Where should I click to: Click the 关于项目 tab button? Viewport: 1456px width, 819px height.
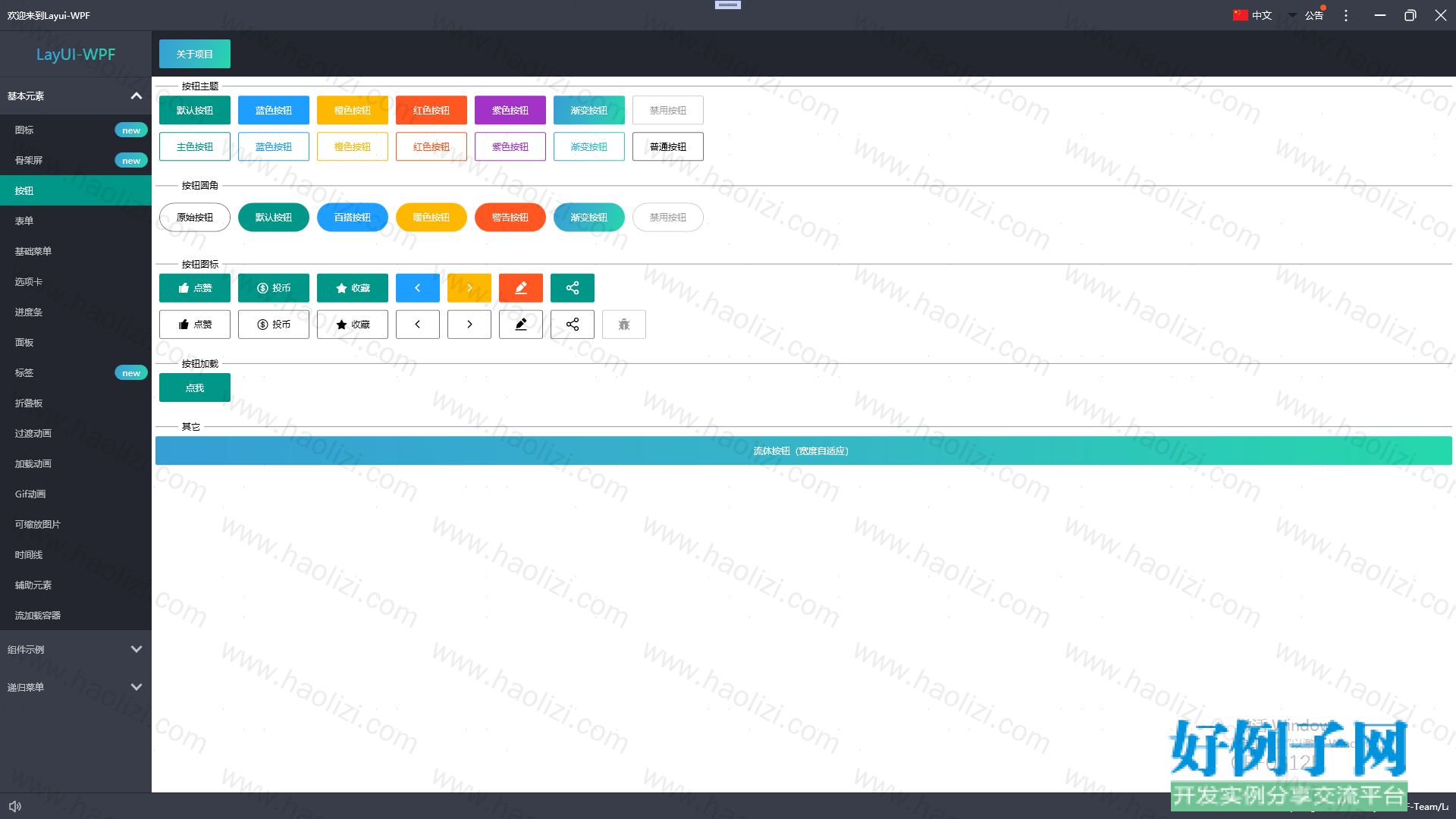pyautogui.click(x=195, y=54)
